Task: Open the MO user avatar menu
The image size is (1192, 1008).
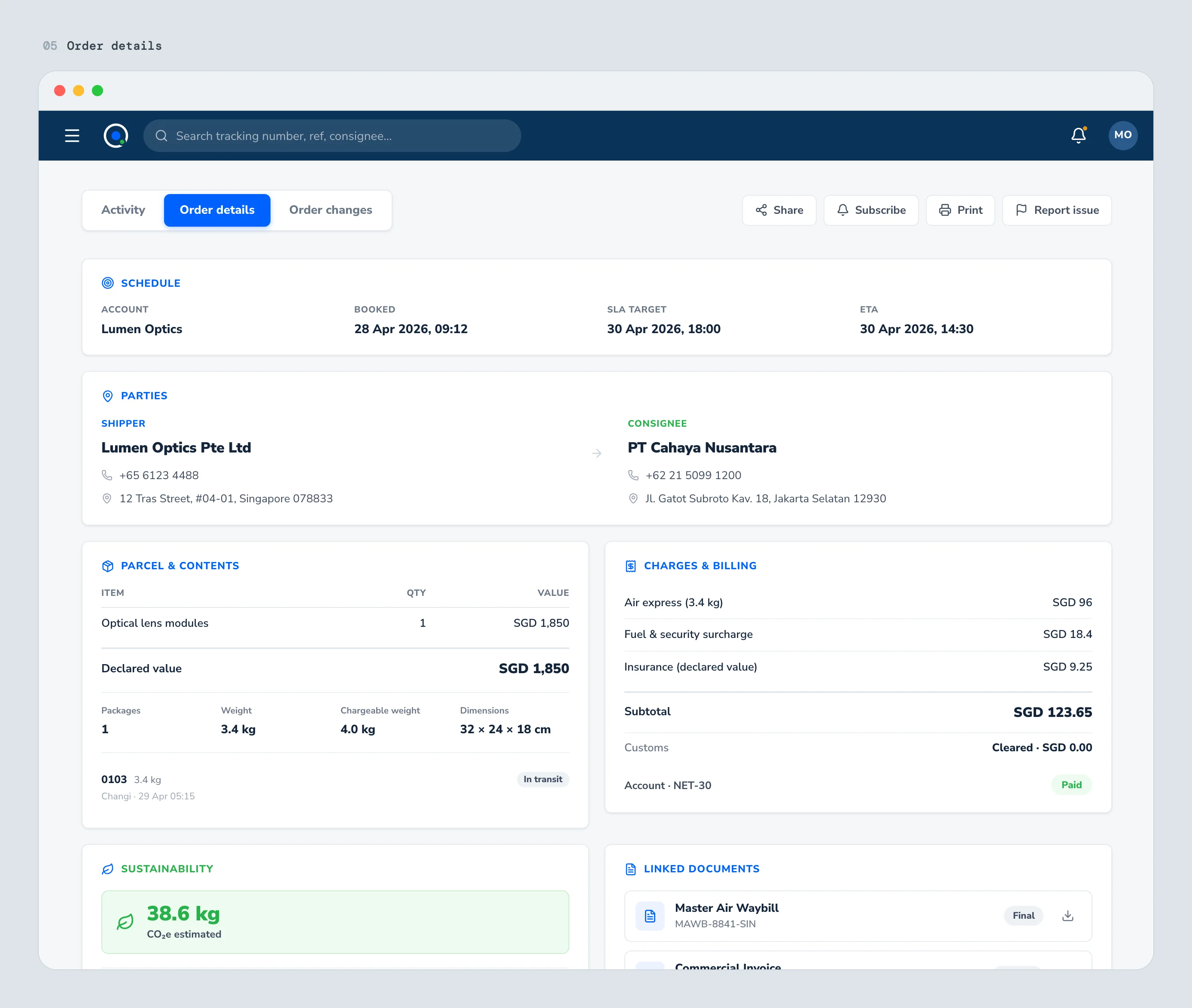Action: [1123, 135]
